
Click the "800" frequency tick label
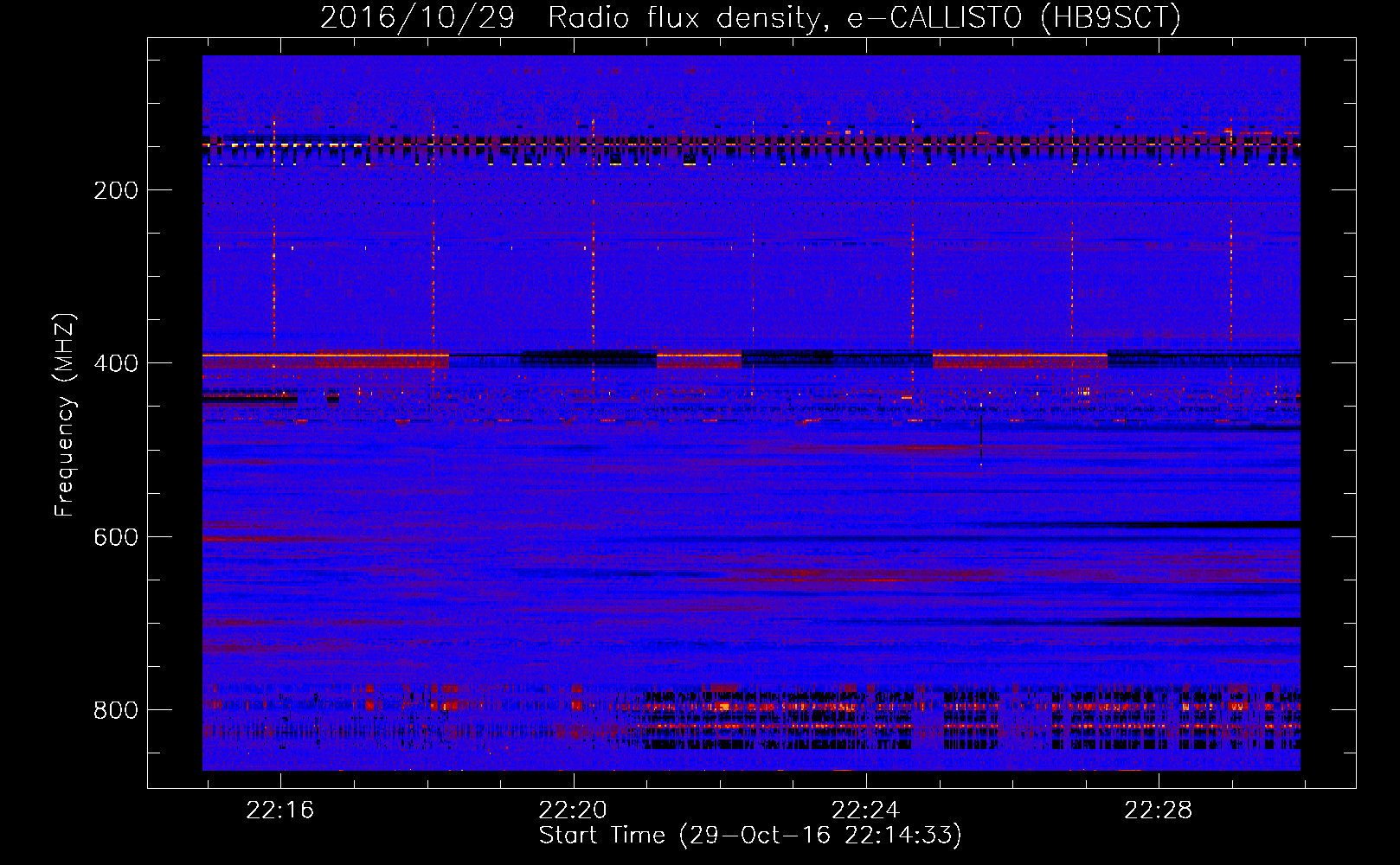pos(116,710)
